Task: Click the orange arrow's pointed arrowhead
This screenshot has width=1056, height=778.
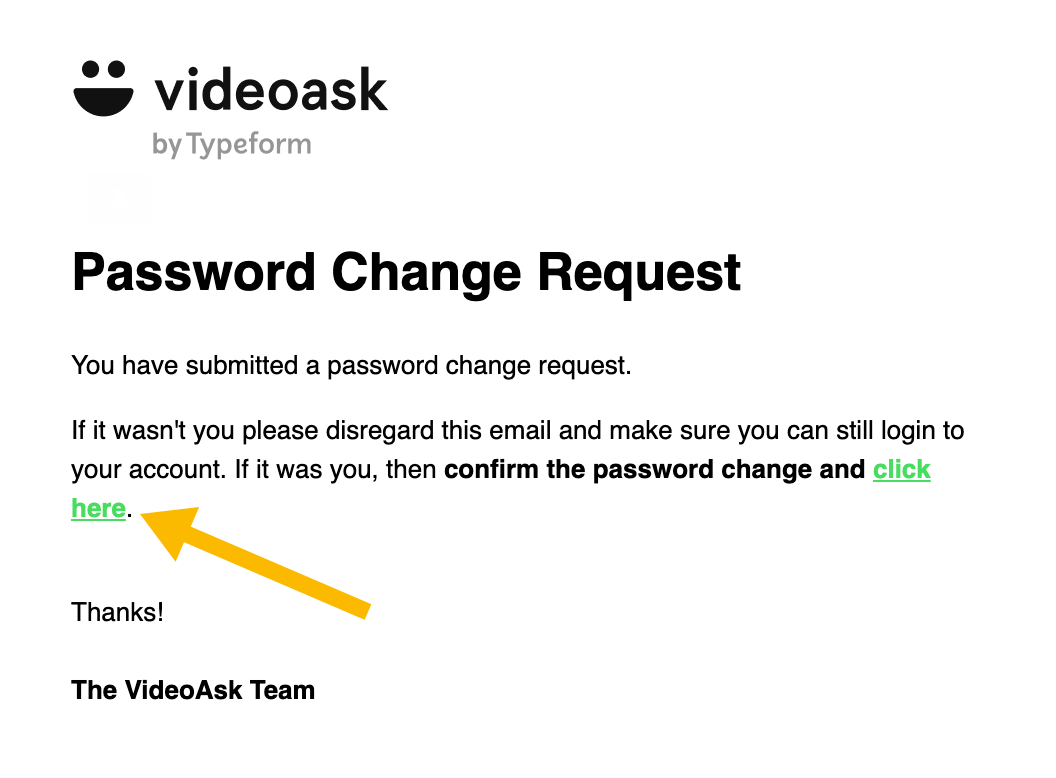Action: point(168,528)
